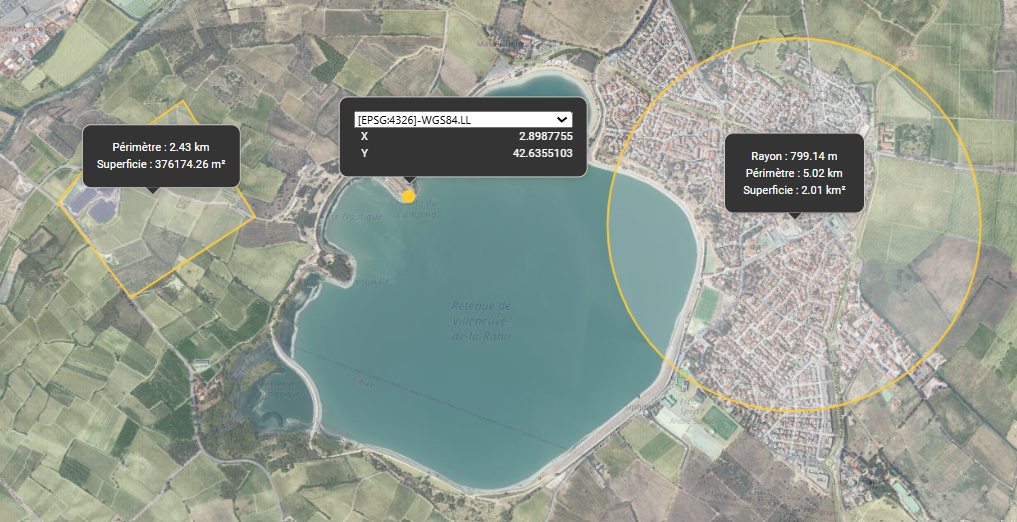Select the Y coordinate value 42.6355103
Screen dimensions: 1017x522
[x=542, y=153]
